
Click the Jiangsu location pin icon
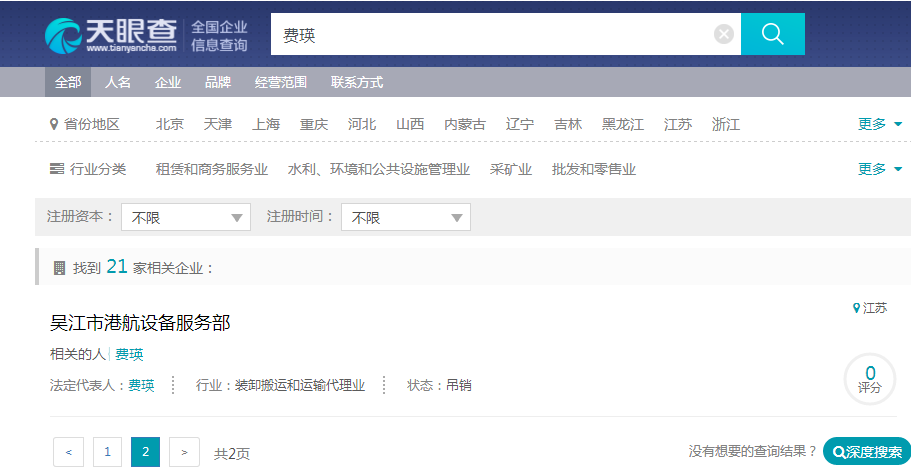[x=856, y=308]
